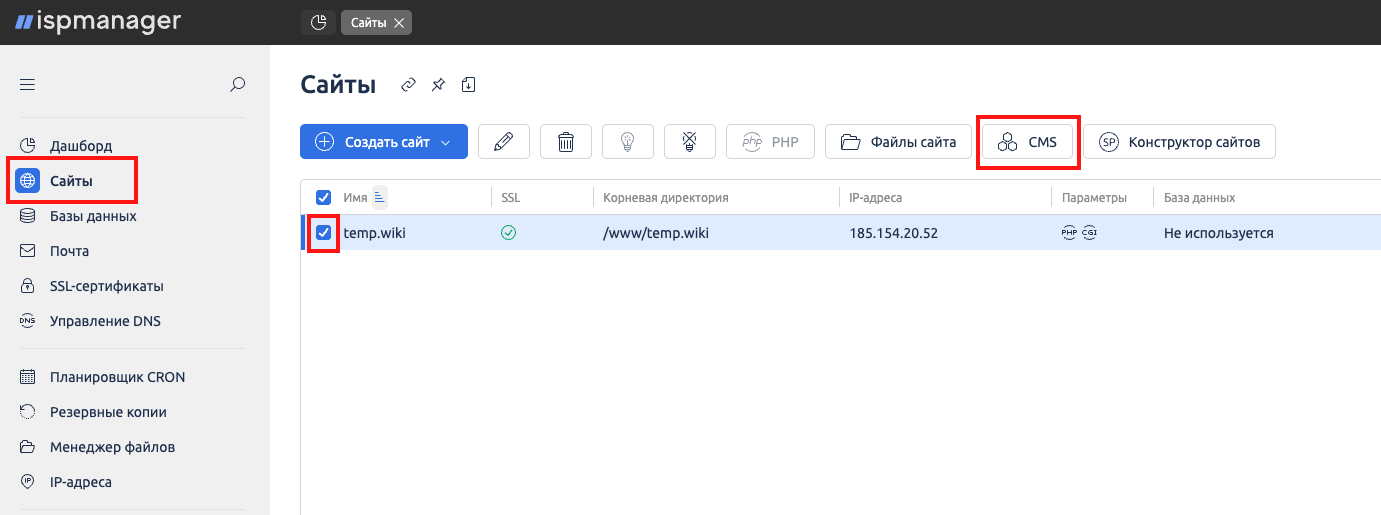Viewport: 1381px width, 515px height.
Task: Open IP-адреса in the sidebar
Action: [x=66, y=482]
